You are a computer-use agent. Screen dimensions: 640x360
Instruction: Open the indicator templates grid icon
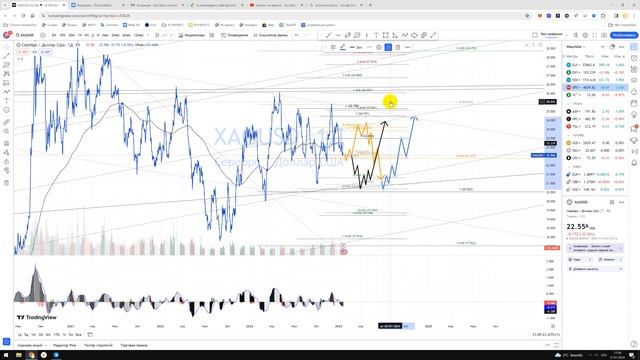tap(211, 35)
